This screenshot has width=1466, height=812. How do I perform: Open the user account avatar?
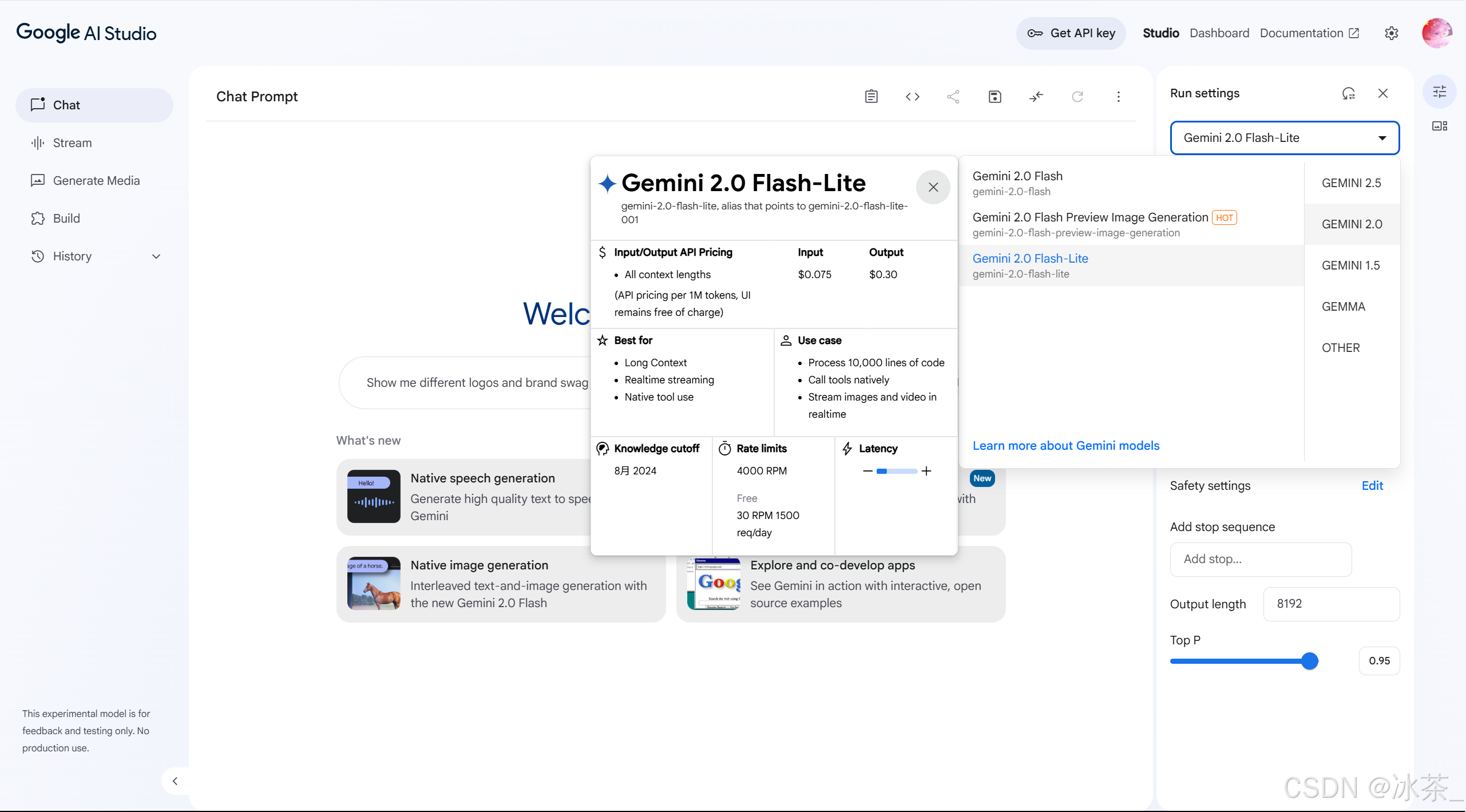coord(1437,33)
